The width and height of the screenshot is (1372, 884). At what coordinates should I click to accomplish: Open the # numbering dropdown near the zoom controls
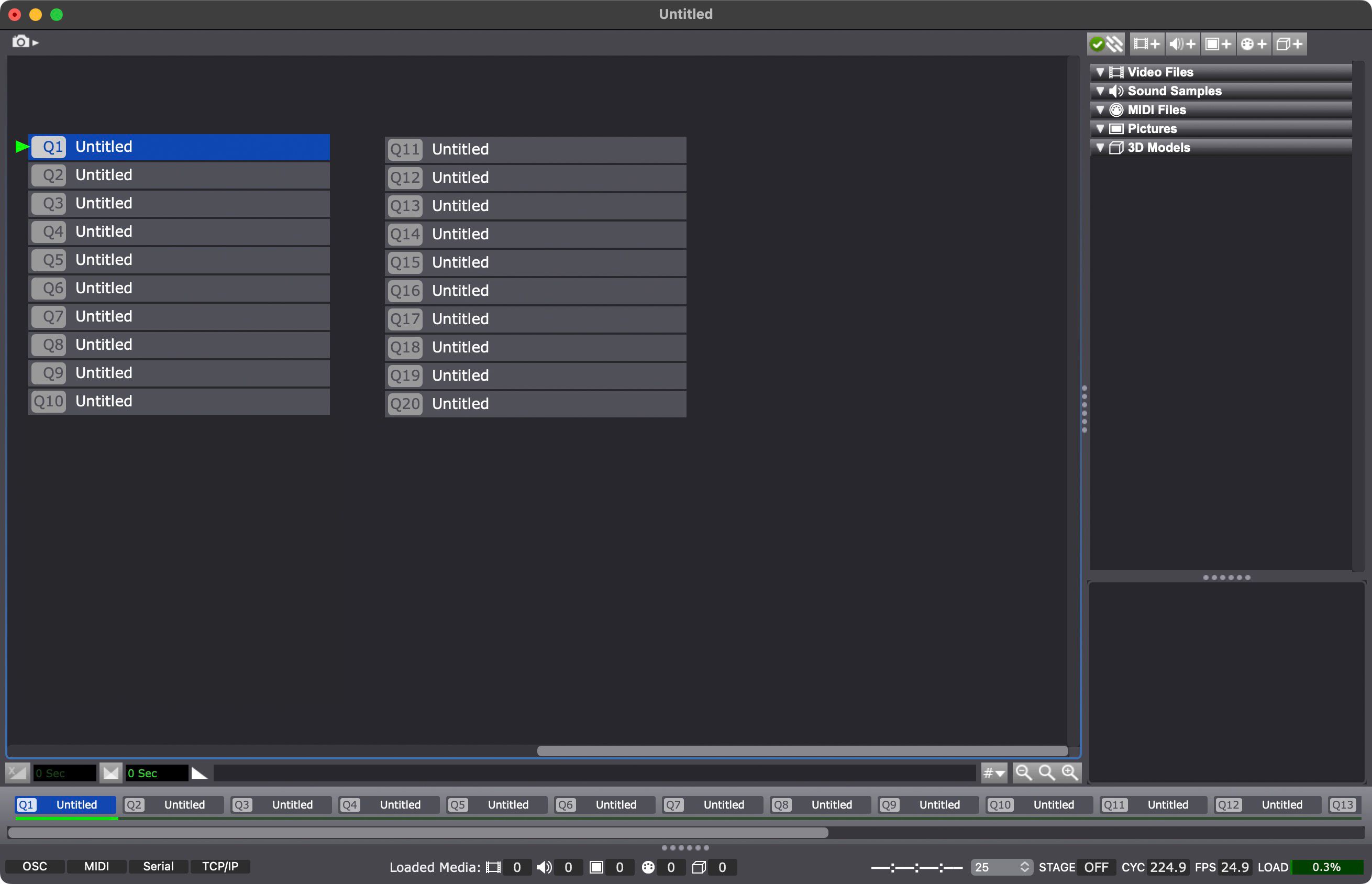[993, 772]
